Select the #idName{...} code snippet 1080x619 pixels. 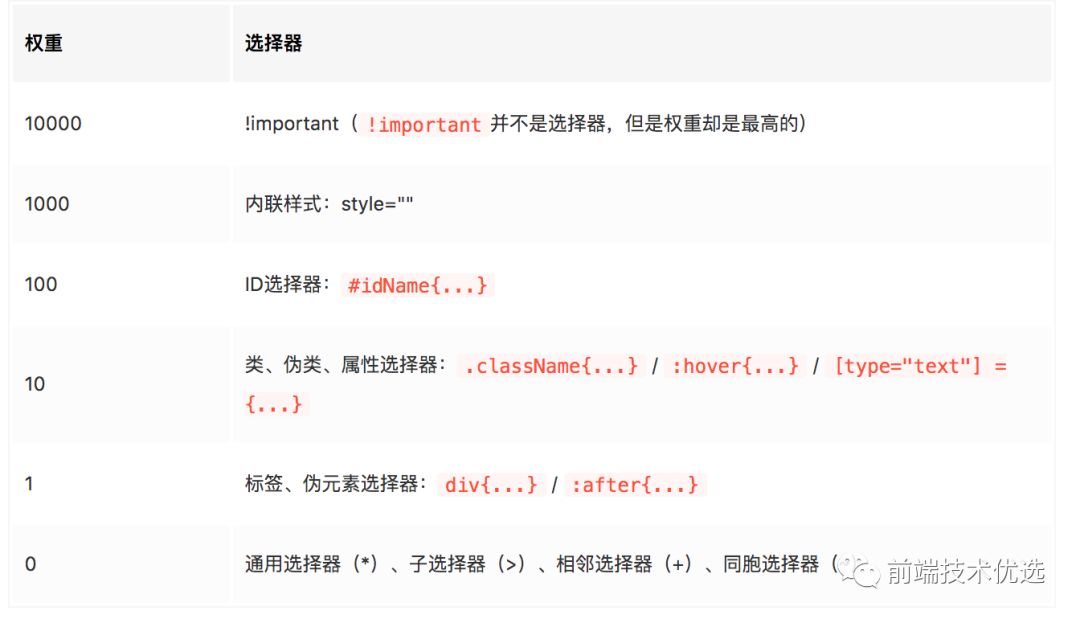point(417,285)
